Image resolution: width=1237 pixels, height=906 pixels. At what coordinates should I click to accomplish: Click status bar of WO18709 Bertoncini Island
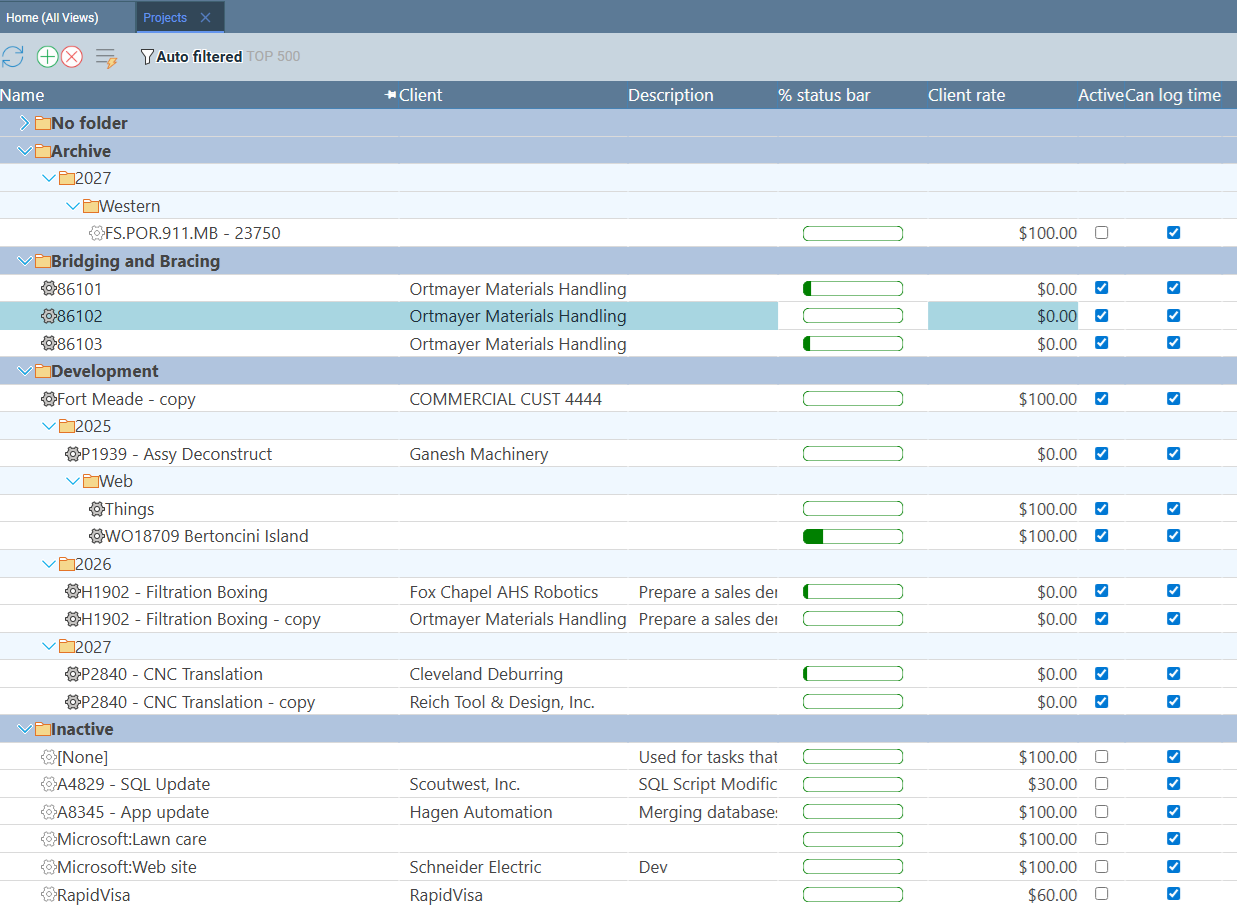[x=853, y=536]
